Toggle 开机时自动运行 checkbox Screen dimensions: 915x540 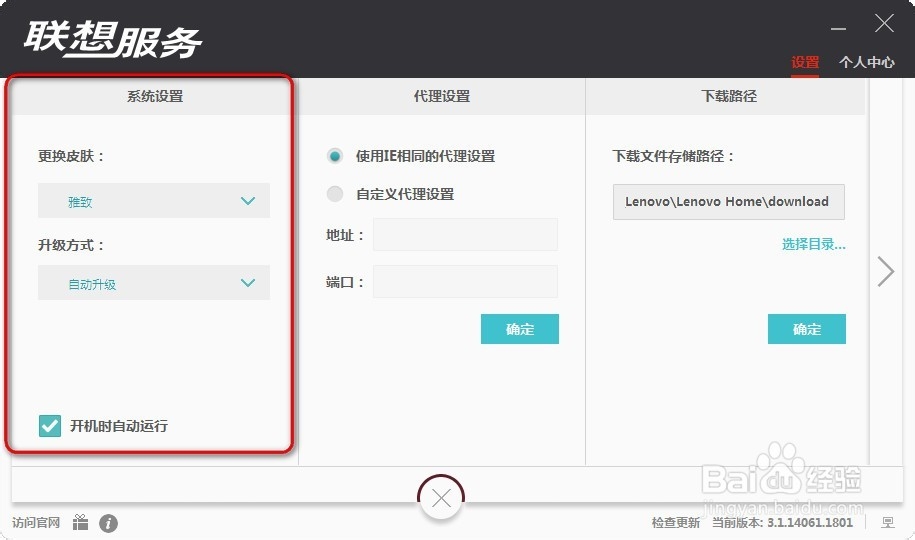(50, 426)
